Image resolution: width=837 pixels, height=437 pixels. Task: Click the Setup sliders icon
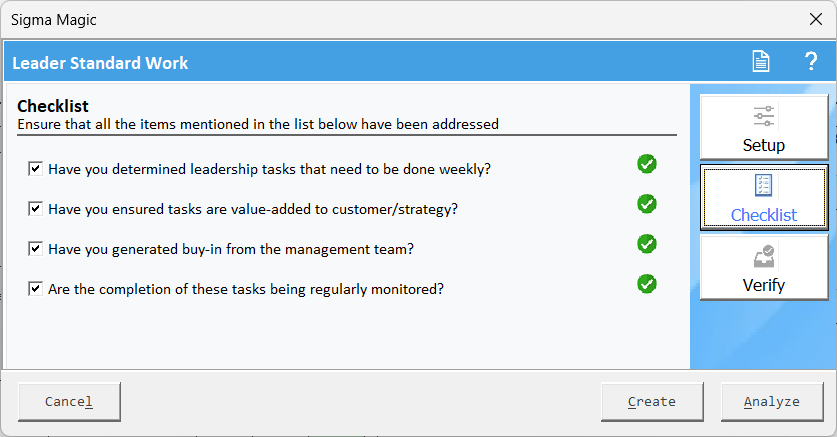764,116
